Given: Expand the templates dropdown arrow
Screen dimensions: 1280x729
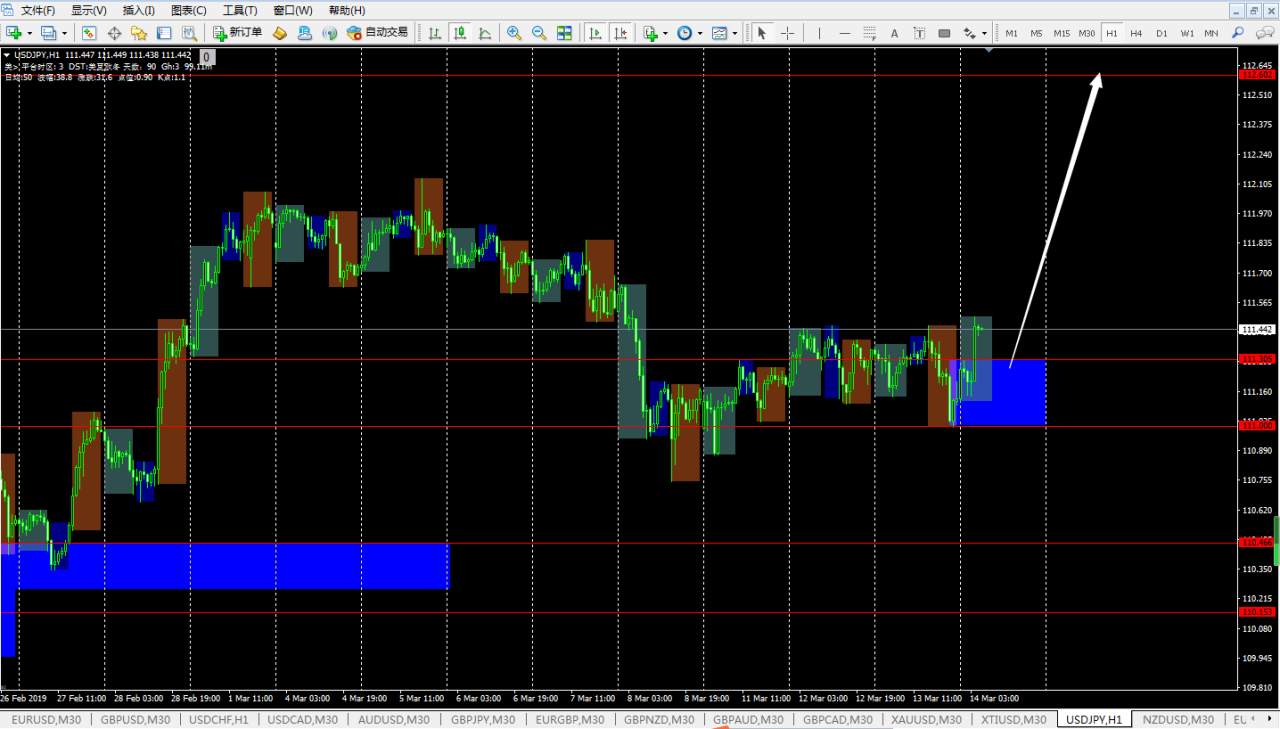Looking at the screenshot, I should point(735,33).
